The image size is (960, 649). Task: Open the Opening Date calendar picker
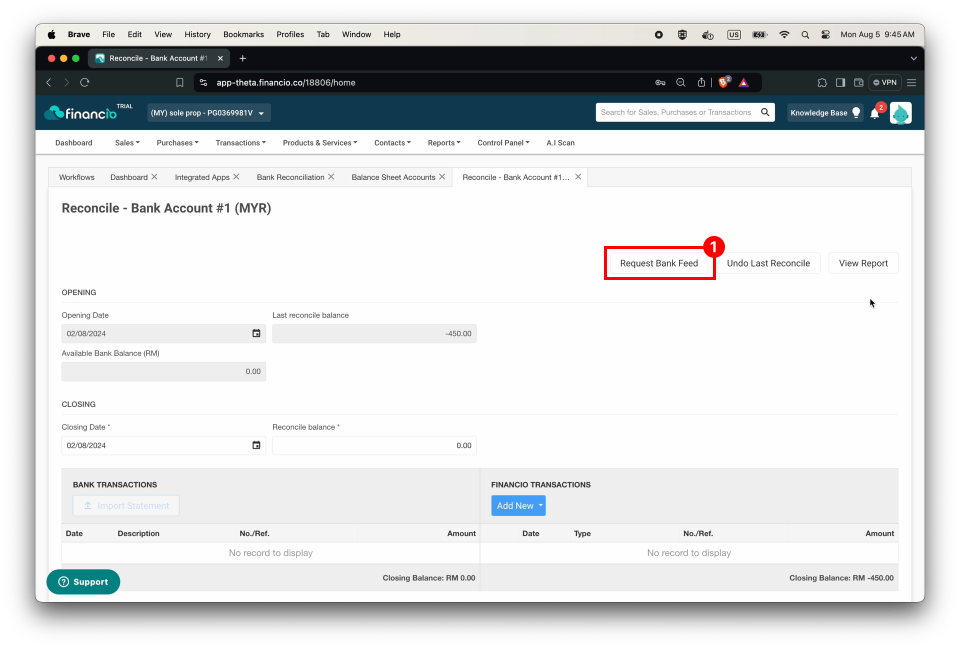click(x=256, y=333)
